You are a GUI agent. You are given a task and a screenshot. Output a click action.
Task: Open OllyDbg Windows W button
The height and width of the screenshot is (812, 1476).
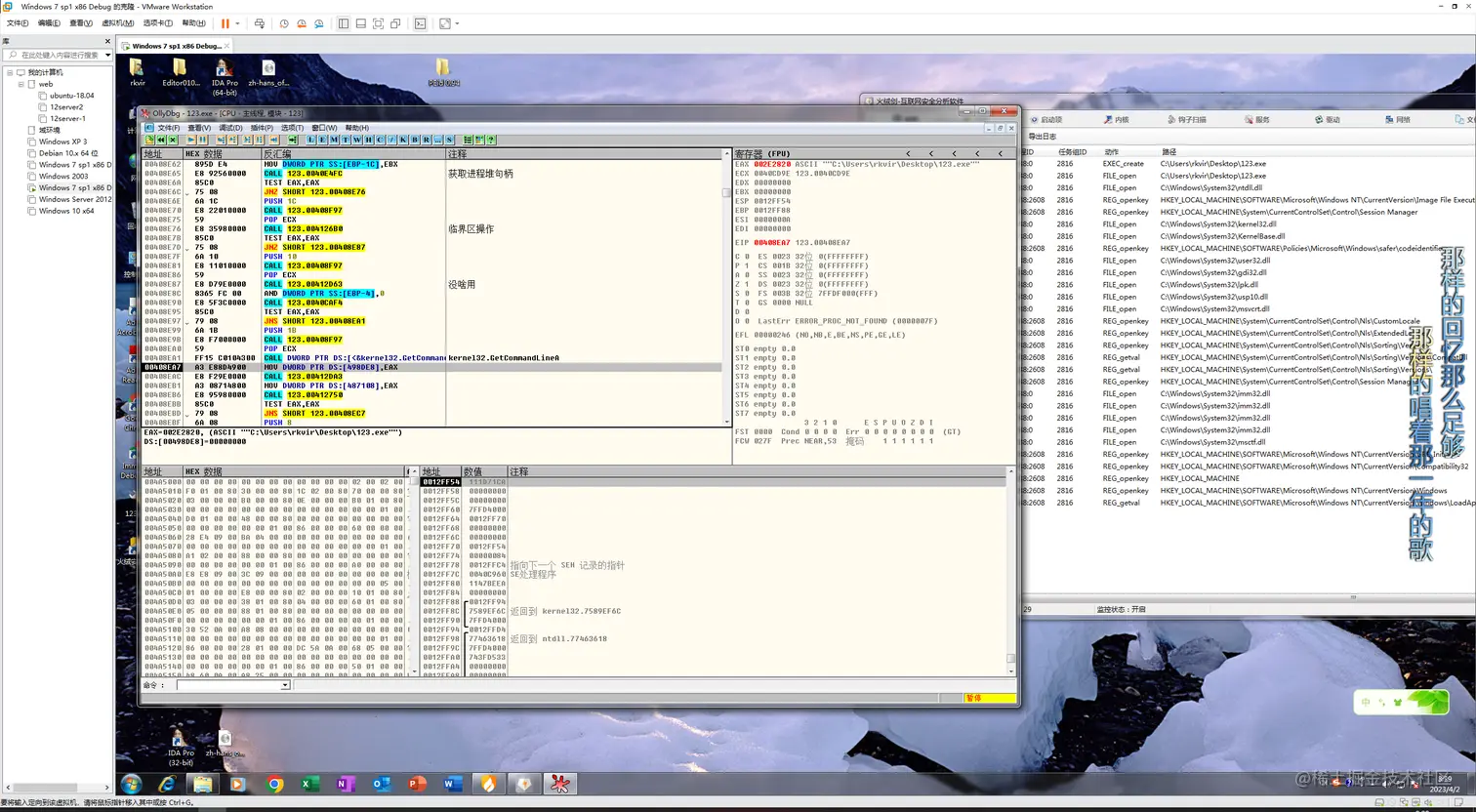pos(356,140)
